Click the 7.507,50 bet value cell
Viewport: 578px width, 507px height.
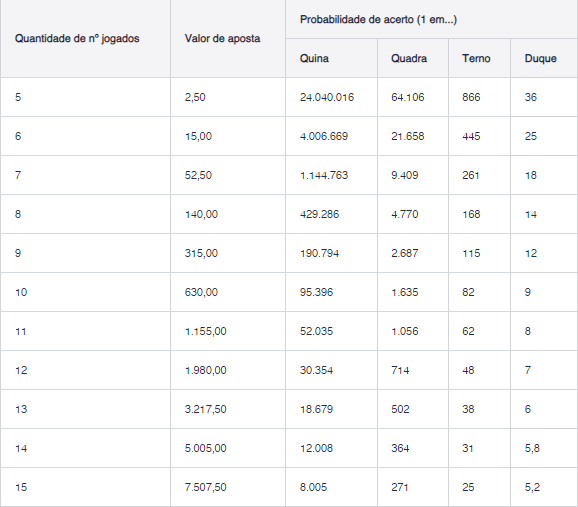click(x=228, y=487)
